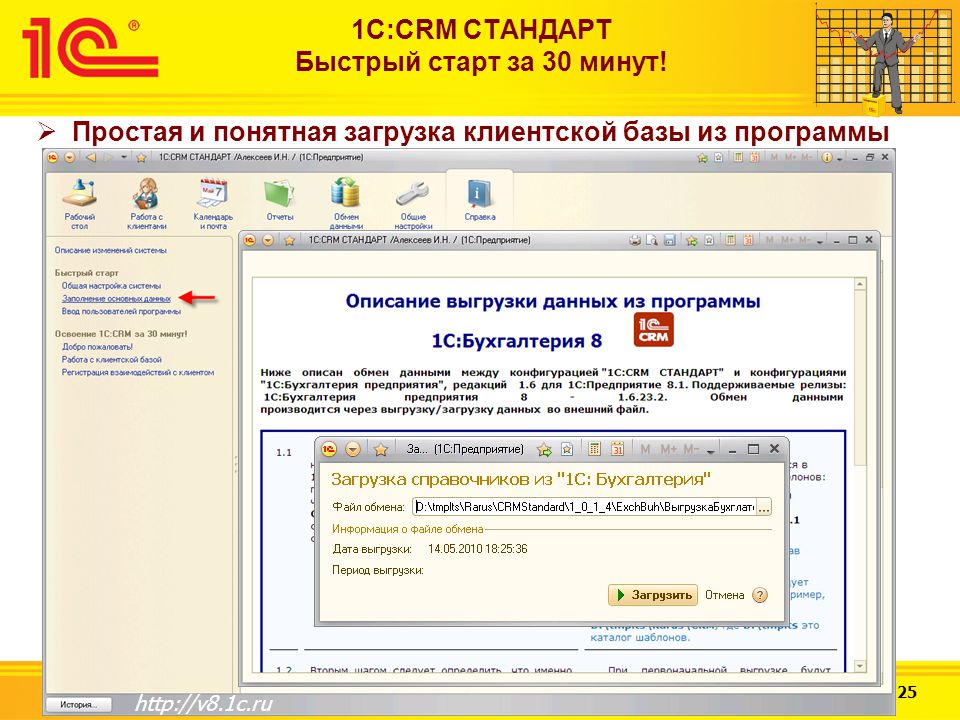
Task: Click M+ in the help window toolbar
Action: click(787, 240)
